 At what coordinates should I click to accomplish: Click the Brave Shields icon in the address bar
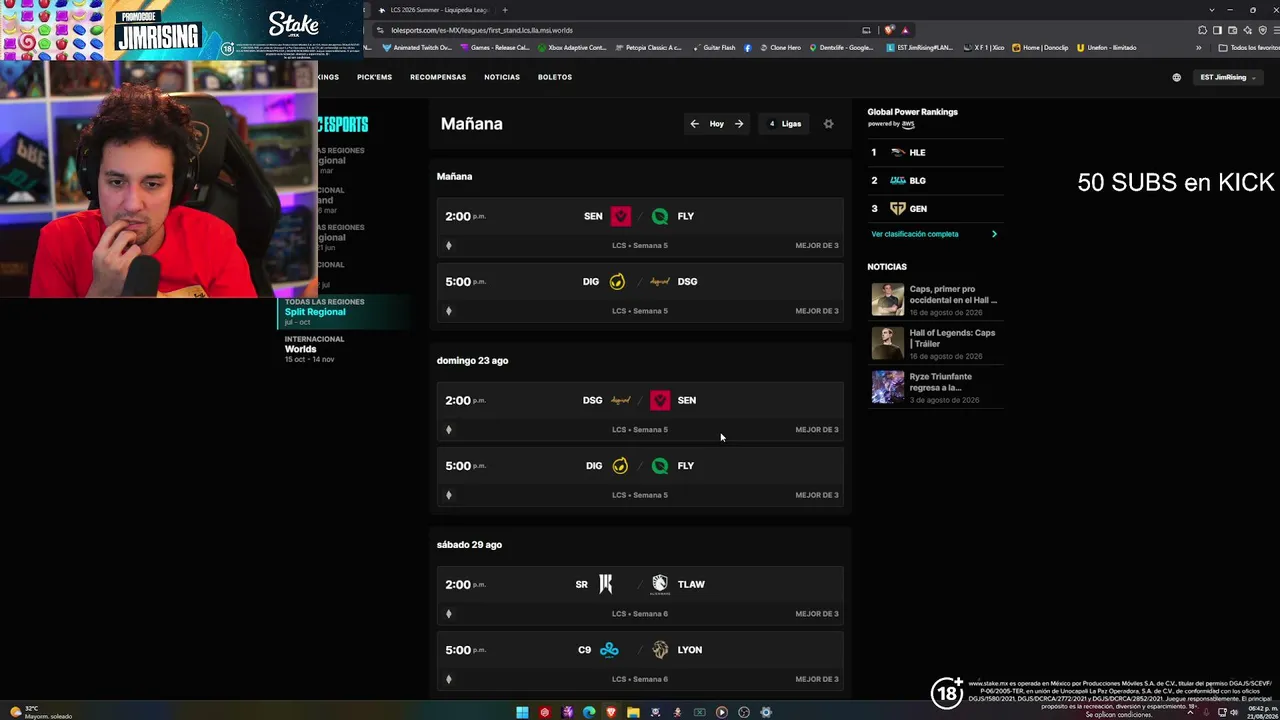[889, 30]
